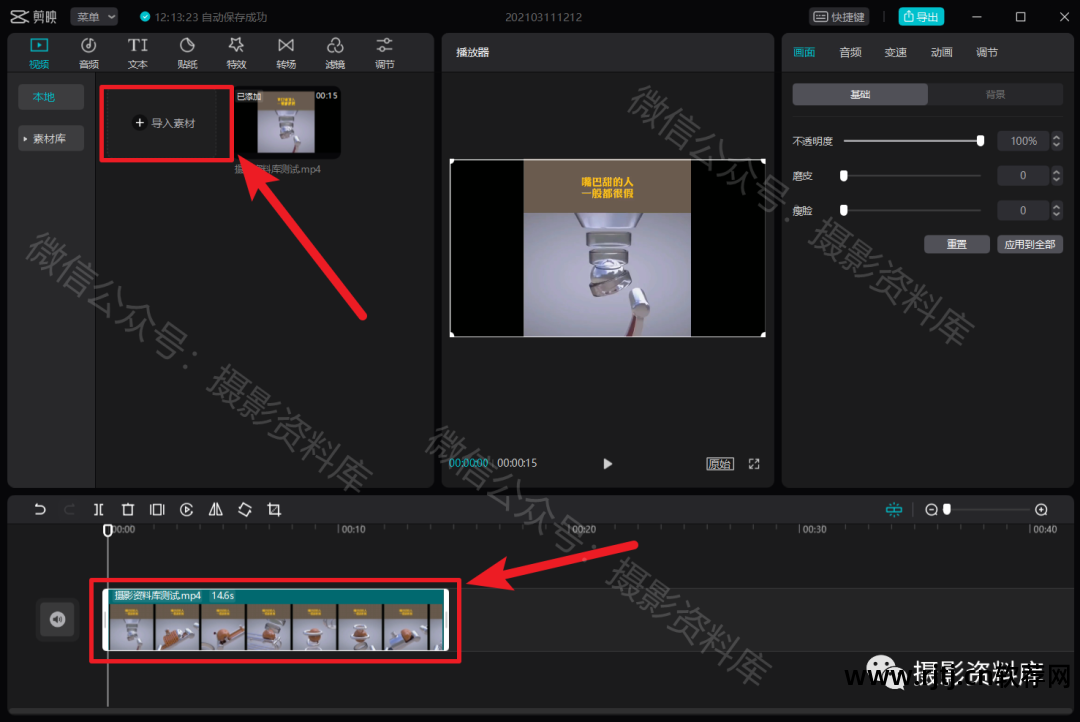The image size is (1080, 722).
Task: Click the undo arrow in timeline toolbar
Action: [x=40, y=510]
